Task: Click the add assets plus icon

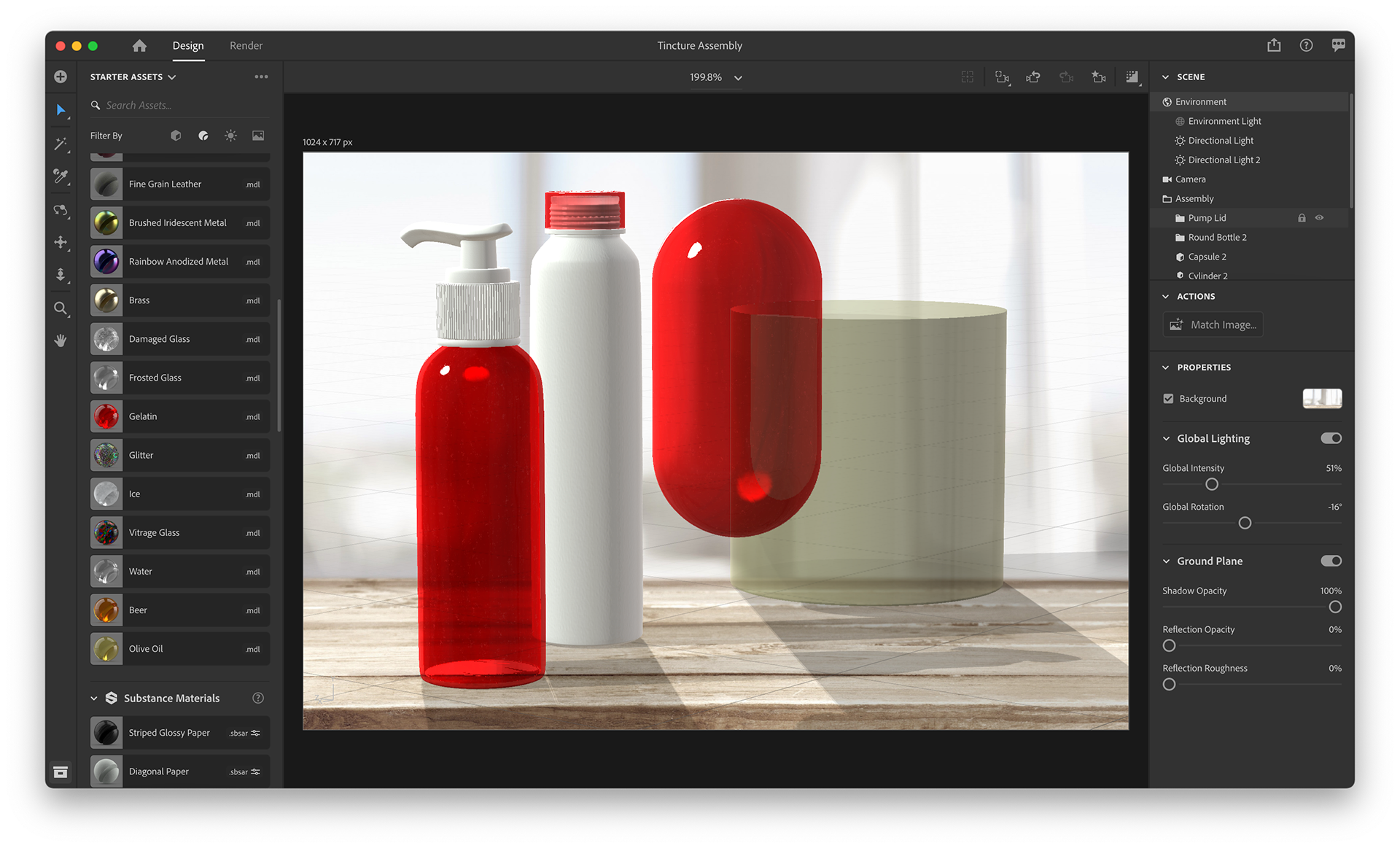Action: tap(61, 77)
